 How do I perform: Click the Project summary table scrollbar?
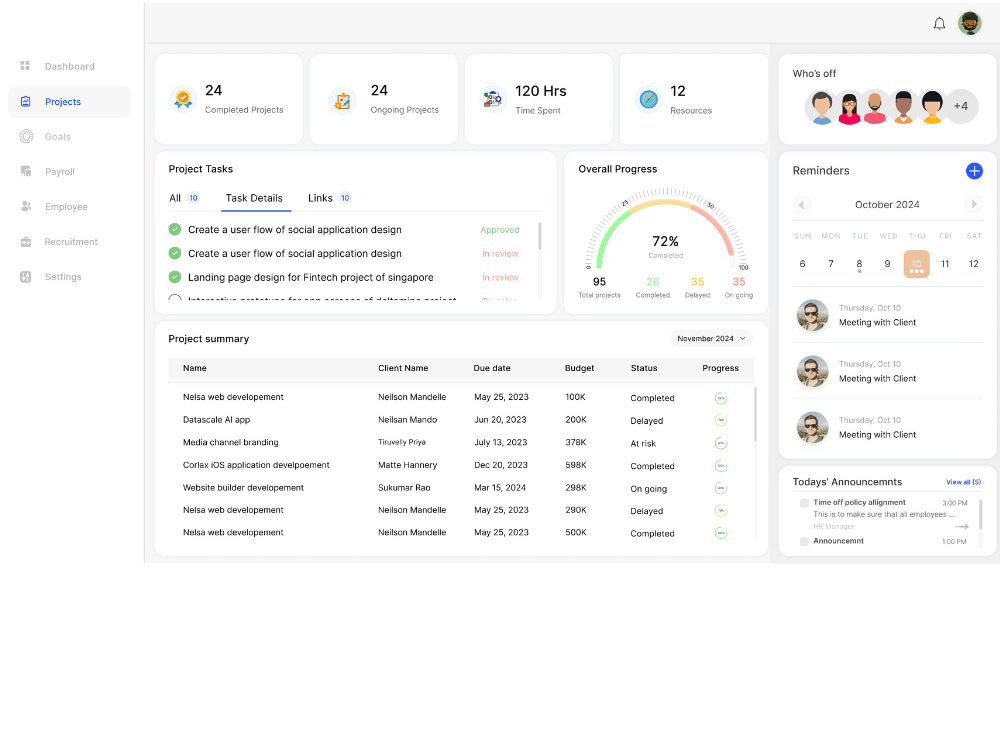pyautogui.click(x=756, y=415)
